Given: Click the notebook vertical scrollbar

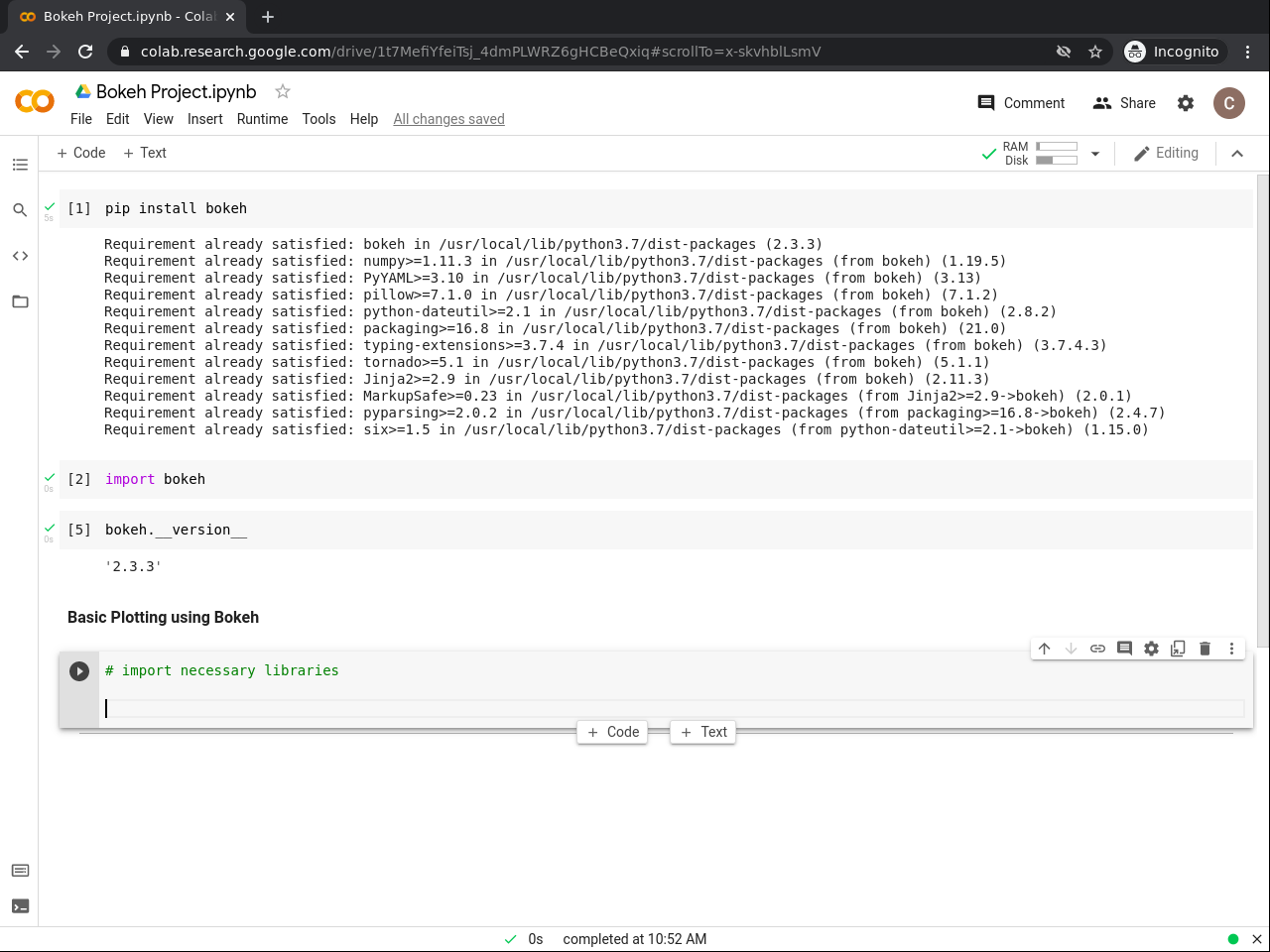Looking at the screenshot, I should (x=1262, y=412).
